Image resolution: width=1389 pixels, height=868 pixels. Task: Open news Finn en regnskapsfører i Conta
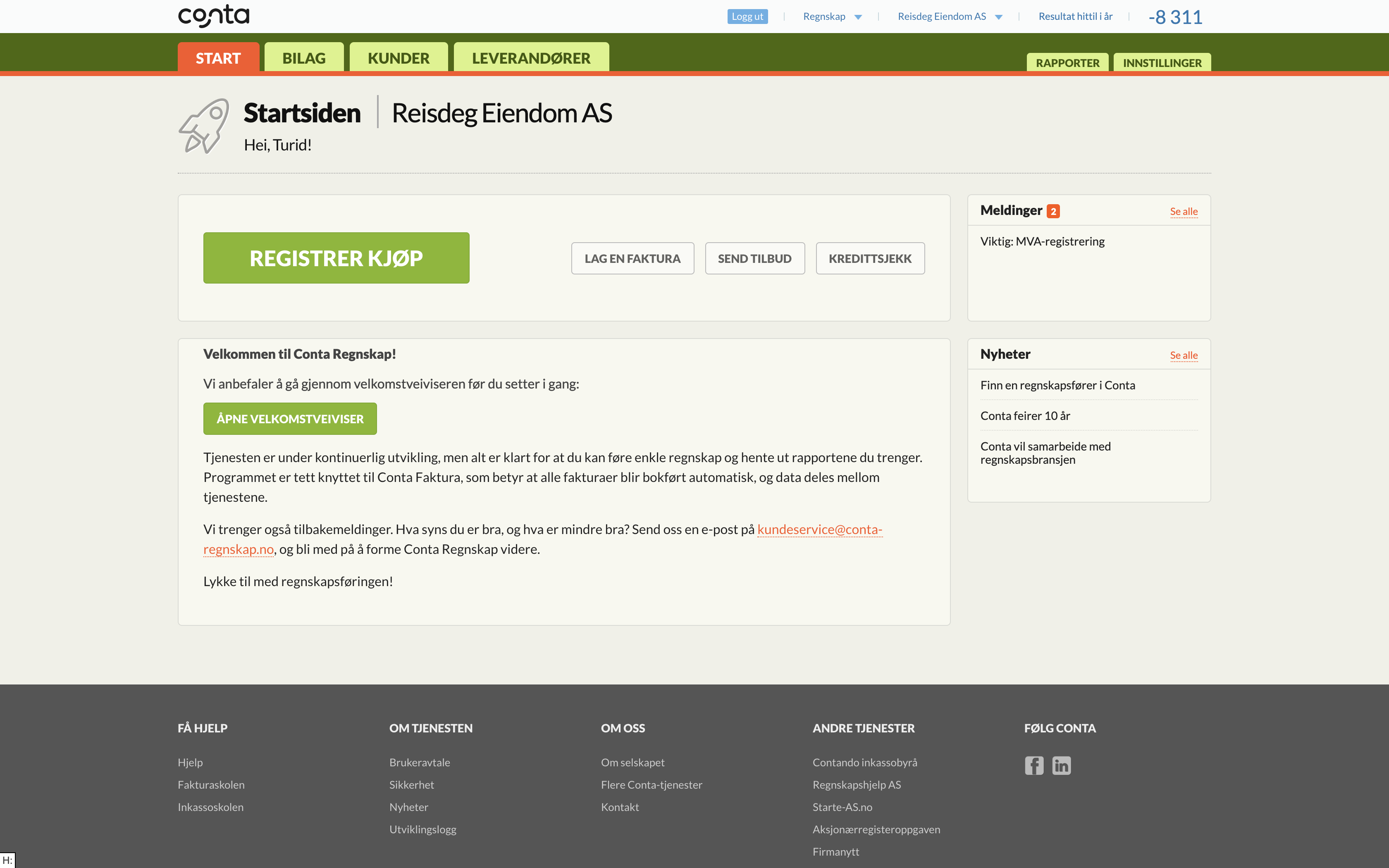click(x=1057, y=385)
